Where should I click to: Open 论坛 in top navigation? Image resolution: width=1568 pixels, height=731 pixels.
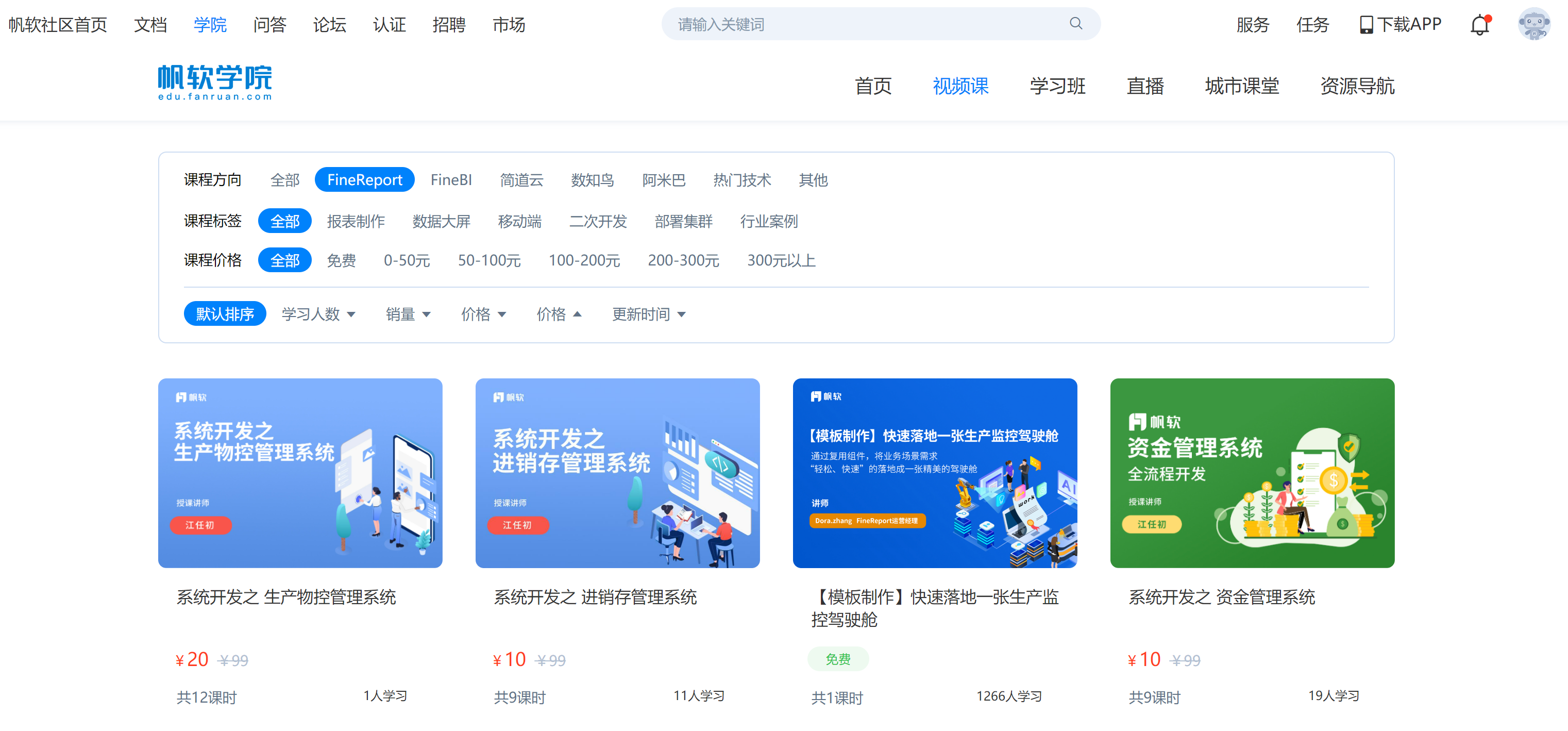(x=329, y=25)
